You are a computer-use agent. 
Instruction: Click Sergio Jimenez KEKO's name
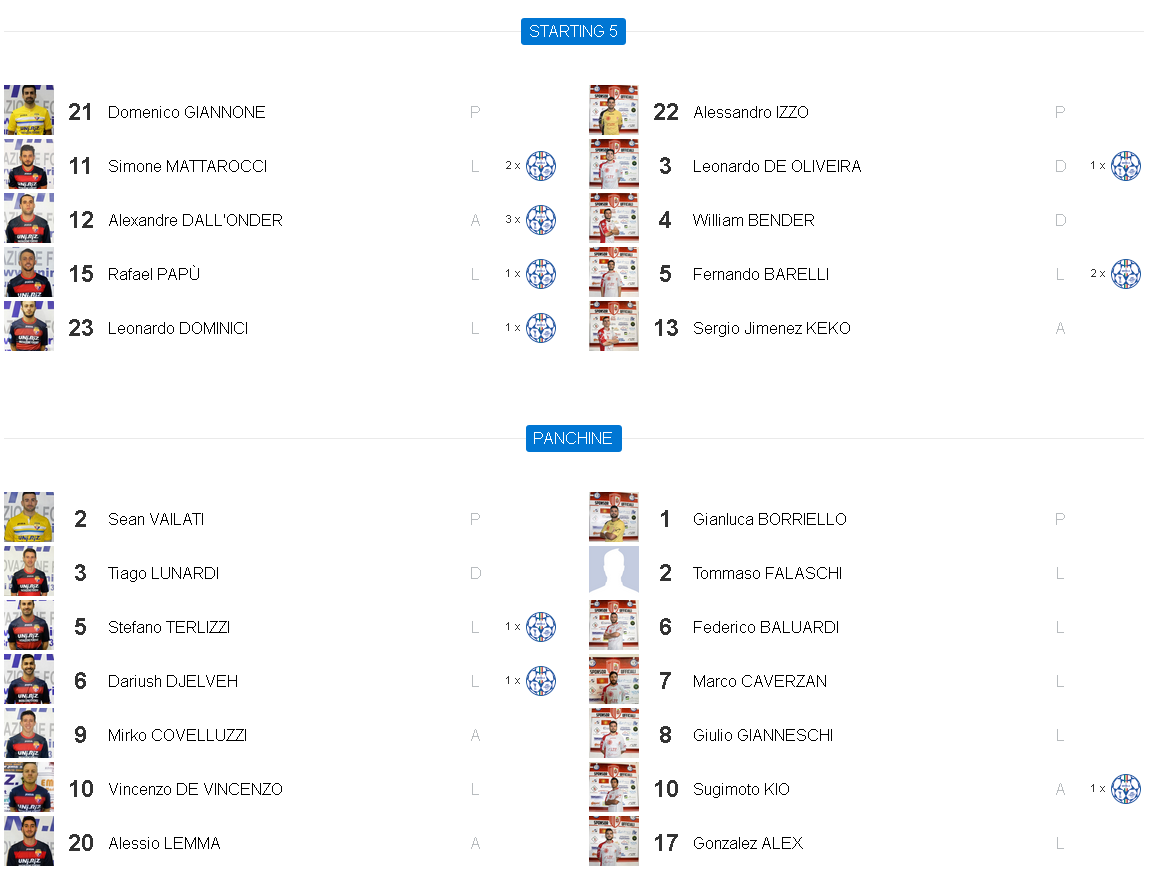[x=772, y=328]
